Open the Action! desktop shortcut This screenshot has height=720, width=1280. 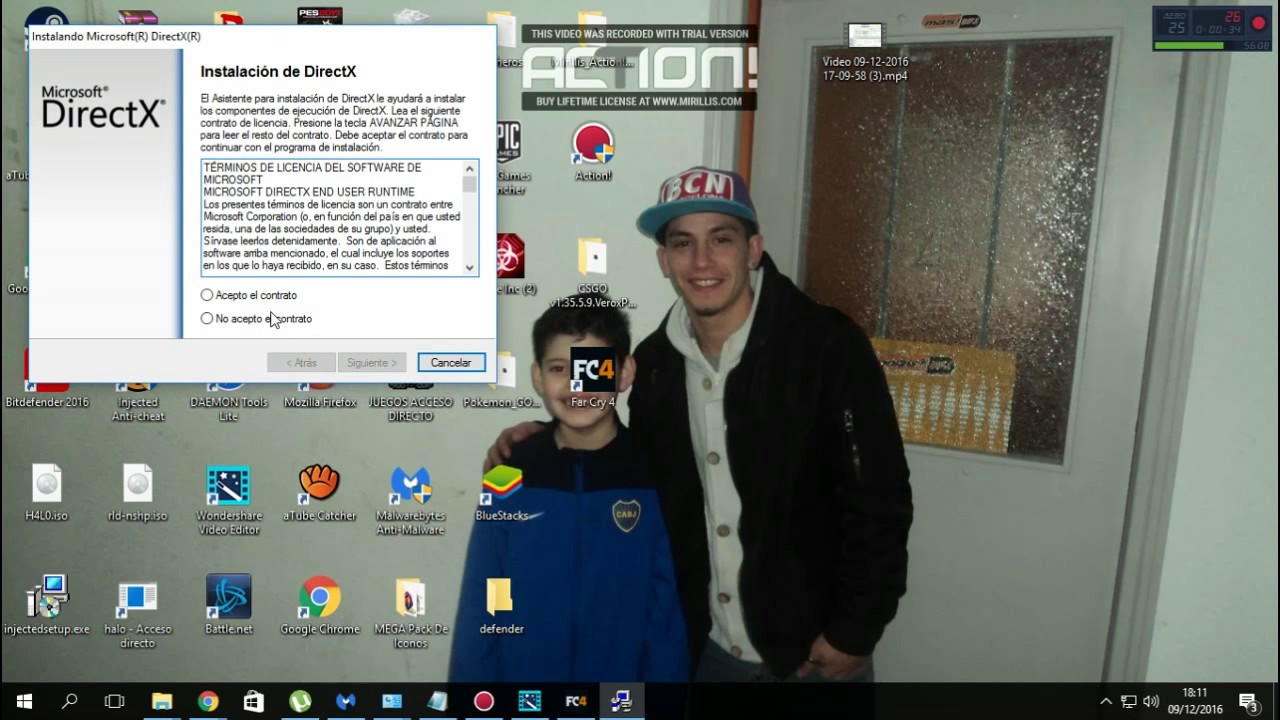point(593,152)
